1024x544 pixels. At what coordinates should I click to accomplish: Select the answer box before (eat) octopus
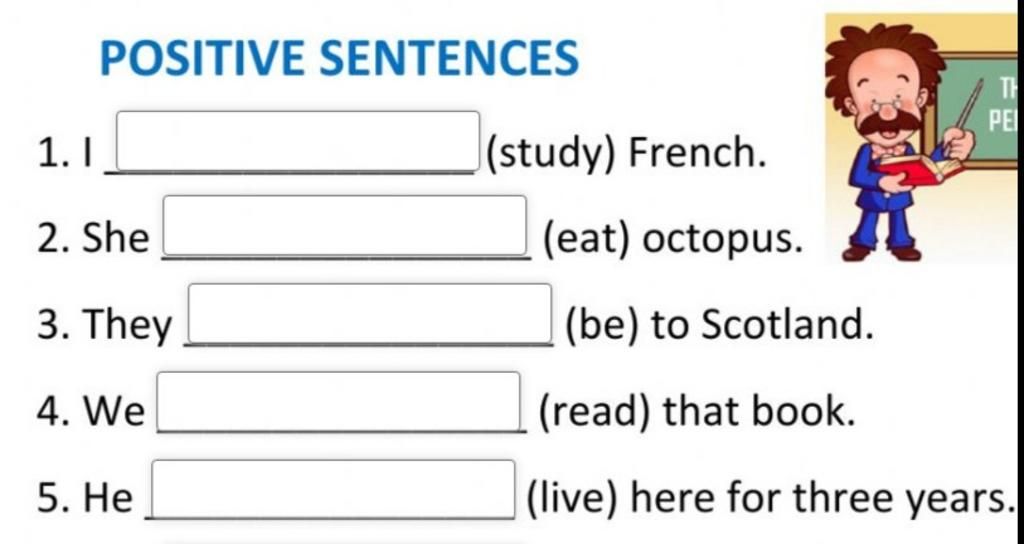345,225
